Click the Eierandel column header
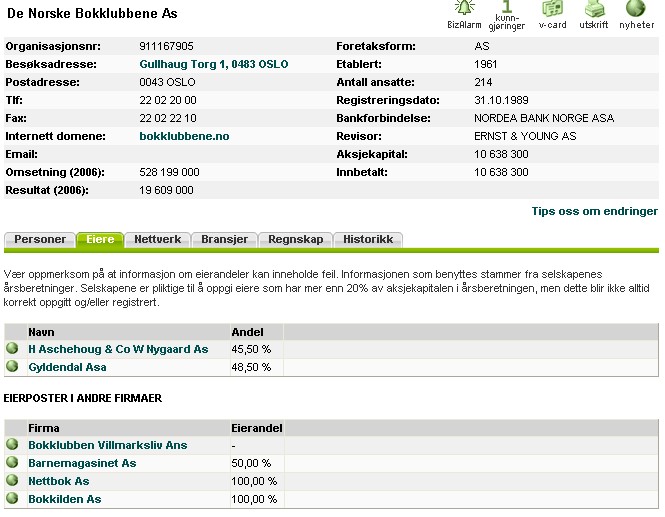The image size is (665, 517). click(257, 428)
